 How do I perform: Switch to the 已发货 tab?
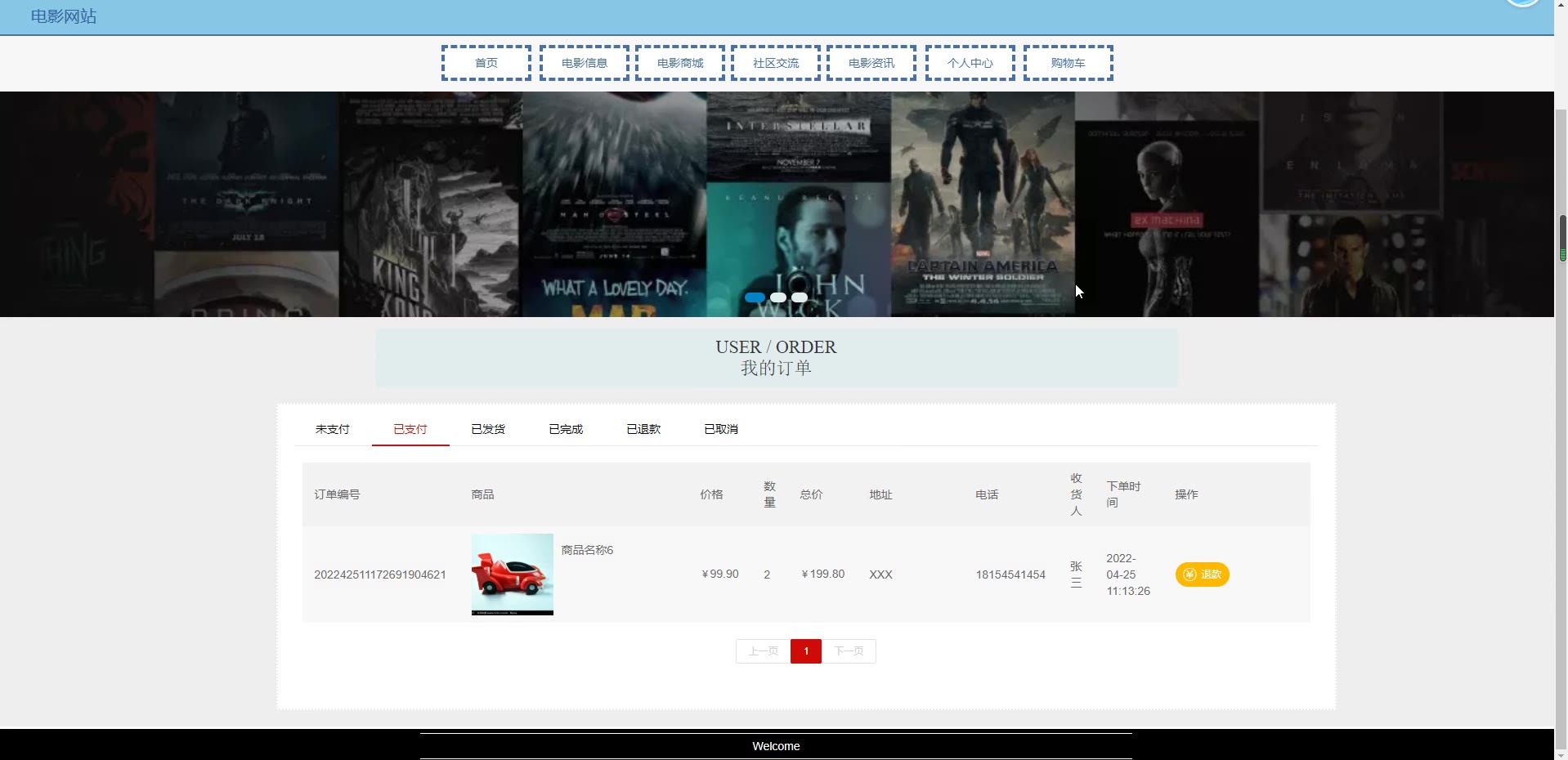click(488, 429)
